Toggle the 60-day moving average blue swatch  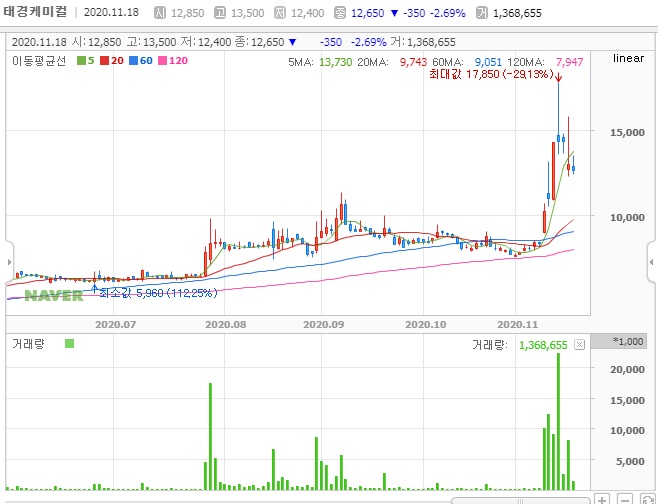[x=133, y=61]
